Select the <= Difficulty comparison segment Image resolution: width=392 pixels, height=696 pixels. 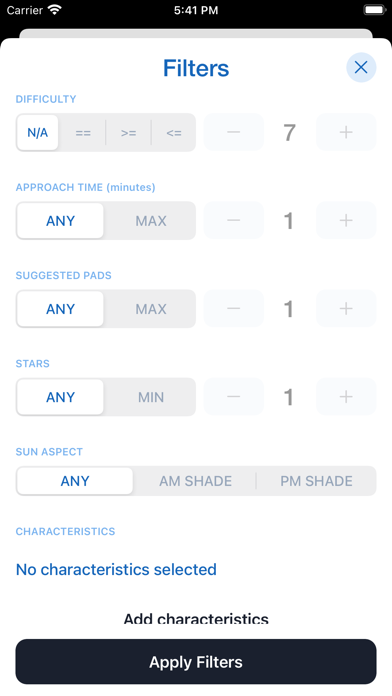click(x=174, y=133)
